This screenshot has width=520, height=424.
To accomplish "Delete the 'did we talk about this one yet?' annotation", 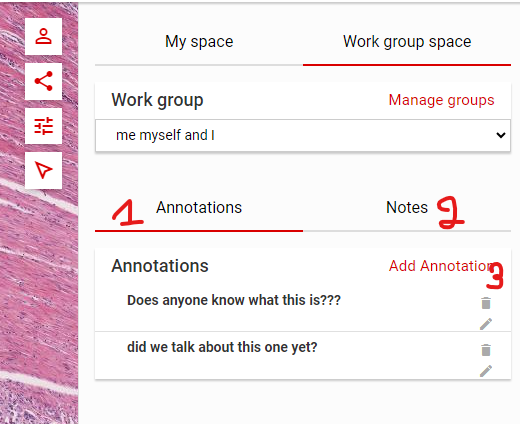I will (486, 350).
